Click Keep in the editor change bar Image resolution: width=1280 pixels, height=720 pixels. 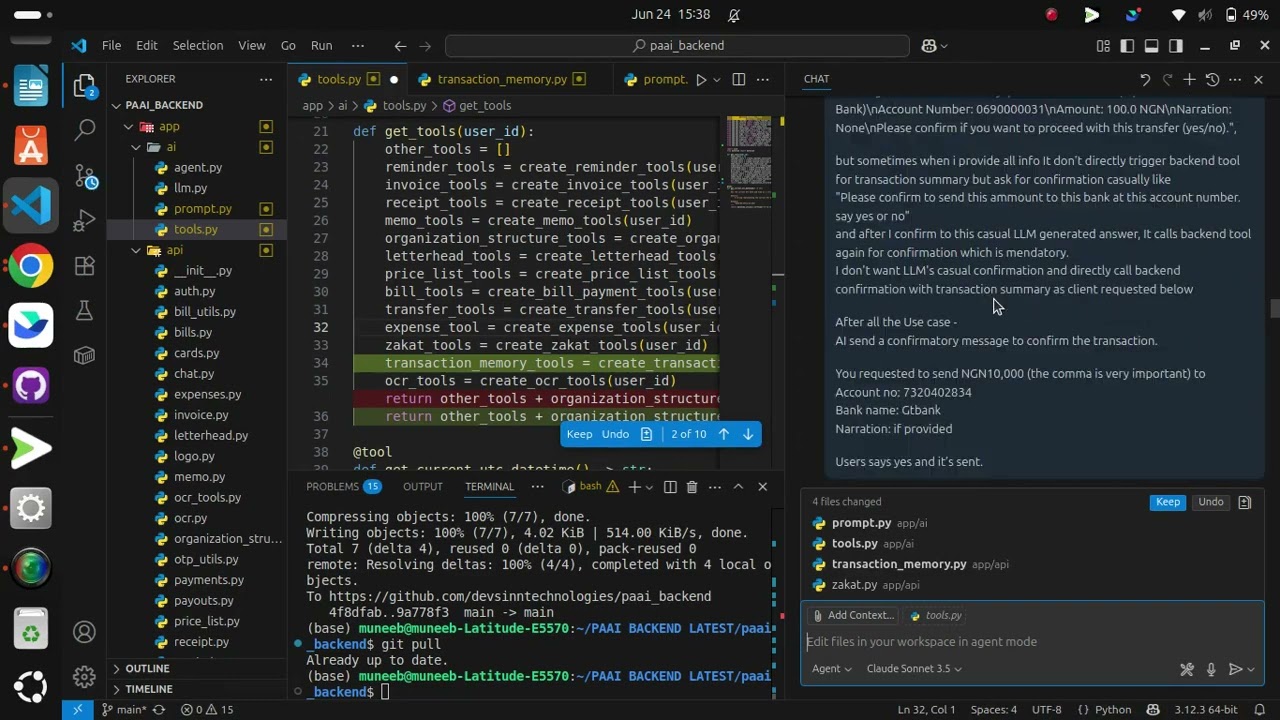579,434
